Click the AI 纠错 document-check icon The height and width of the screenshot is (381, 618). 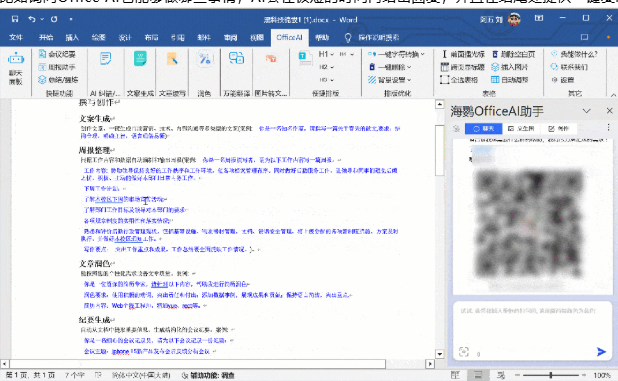coord(106,59)
